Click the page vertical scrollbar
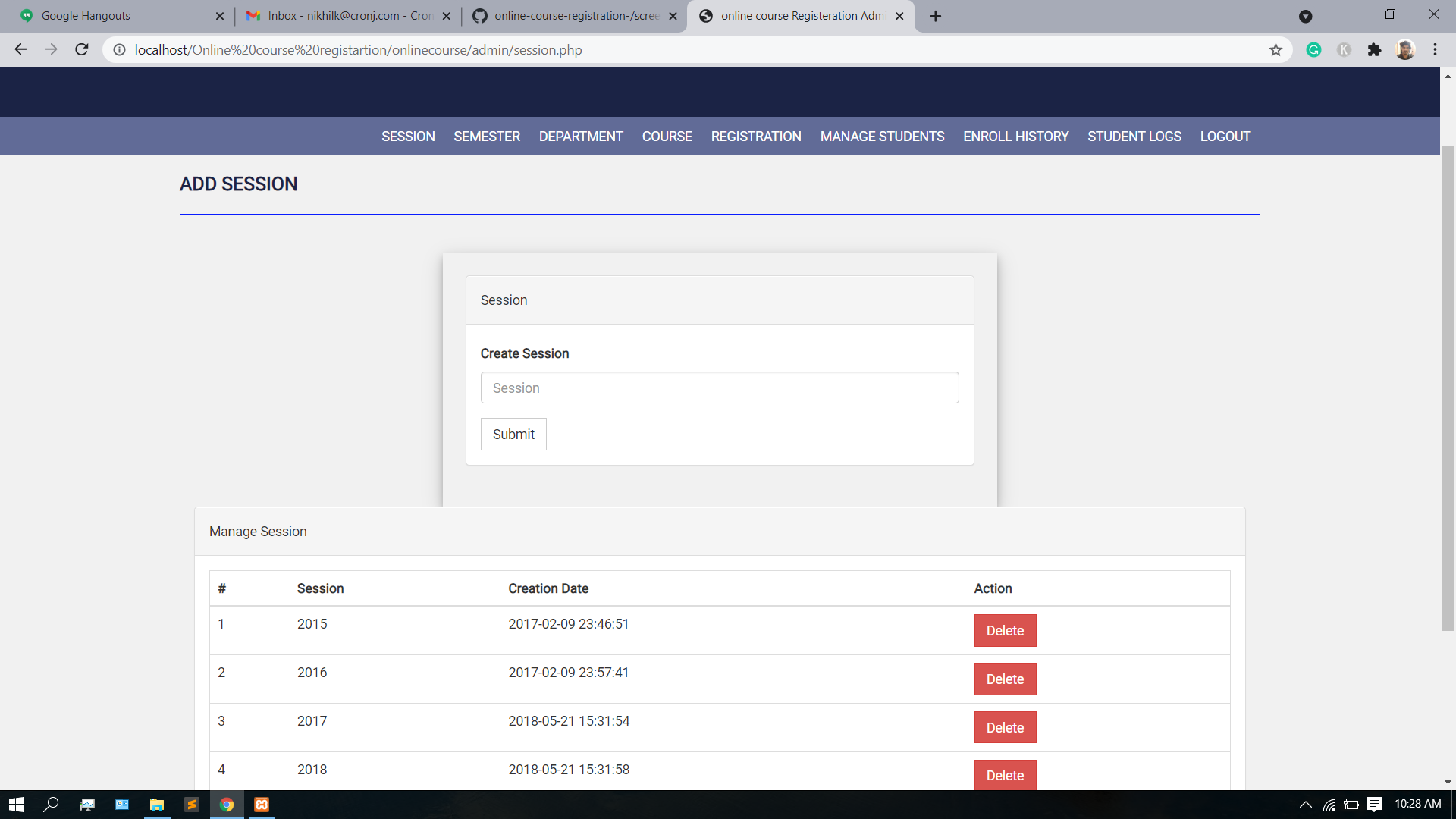 click(x=1448, y=387)
